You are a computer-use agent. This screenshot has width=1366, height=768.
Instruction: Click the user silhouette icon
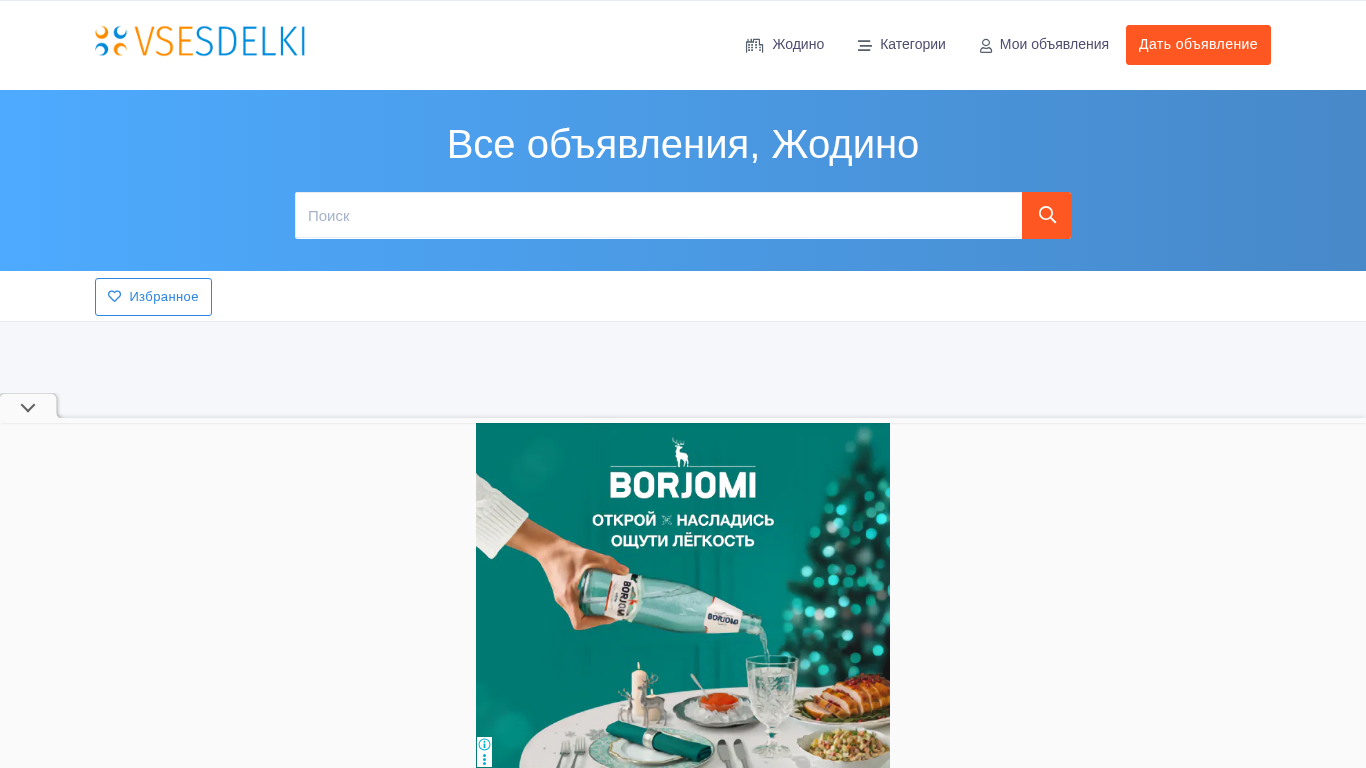[x=986, y=46]
